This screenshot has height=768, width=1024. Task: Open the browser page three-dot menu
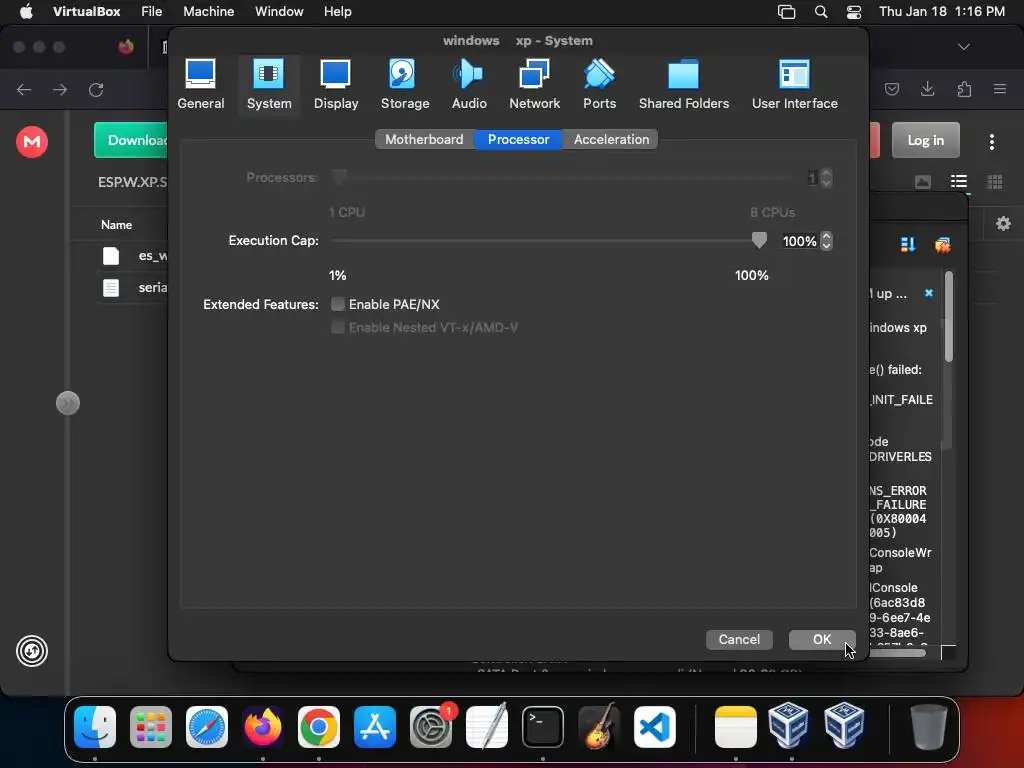coord(991,142)
